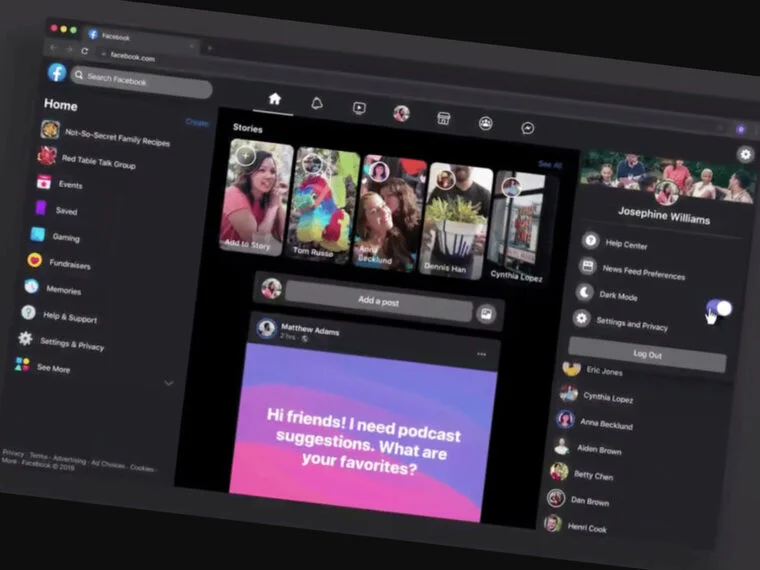This screenshot has height=570, width=760.
Task: Open the Groups icon in navigation
Action: (x=486, y=123)
